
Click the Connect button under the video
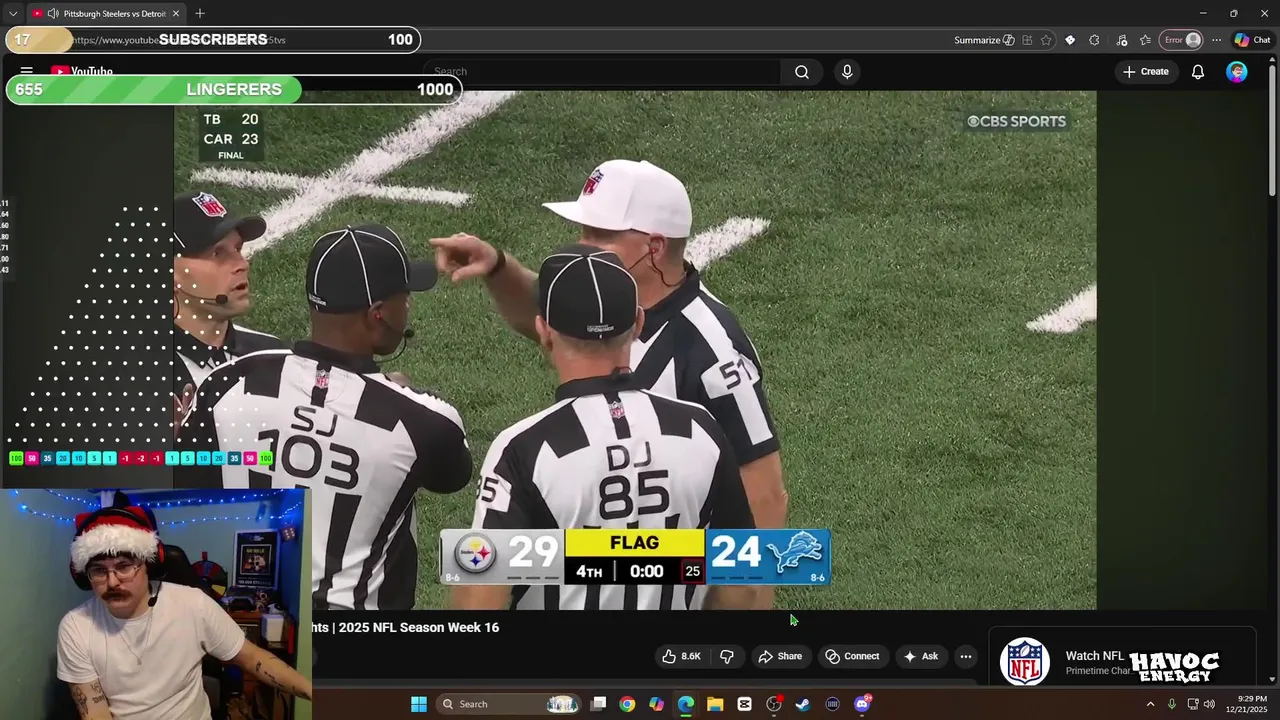[x=852, y=656]
